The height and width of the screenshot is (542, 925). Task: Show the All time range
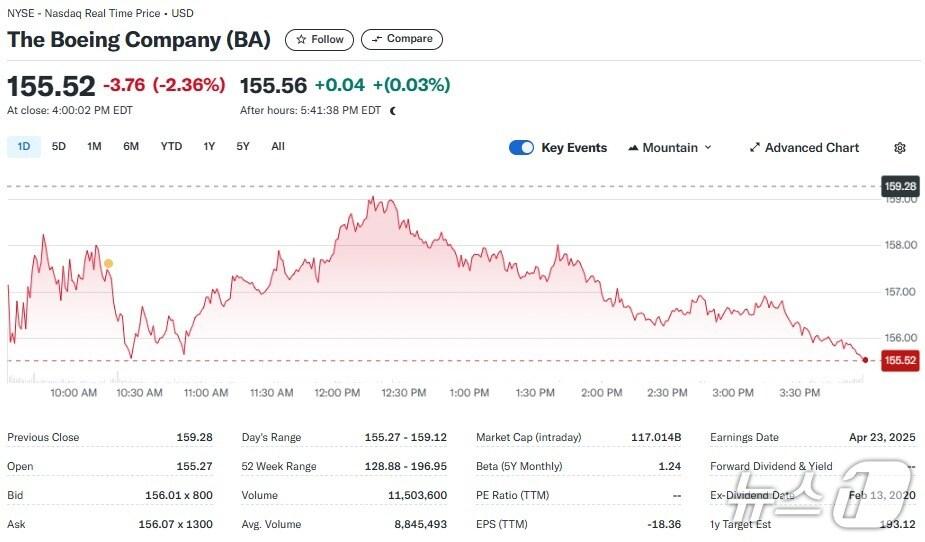pos(278,147)
